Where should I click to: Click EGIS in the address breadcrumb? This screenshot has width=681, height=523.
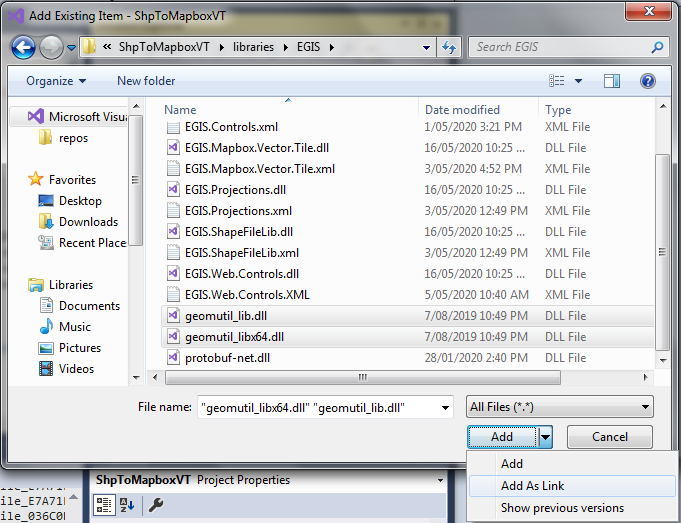coord(308,47)
